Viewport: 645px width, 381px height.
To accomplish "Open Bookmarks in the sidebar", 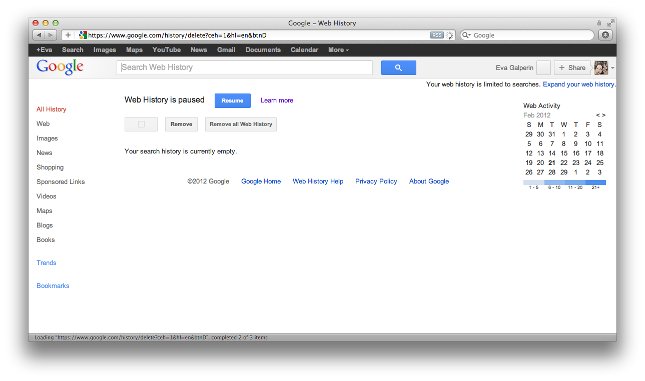I will coord(53,286).
